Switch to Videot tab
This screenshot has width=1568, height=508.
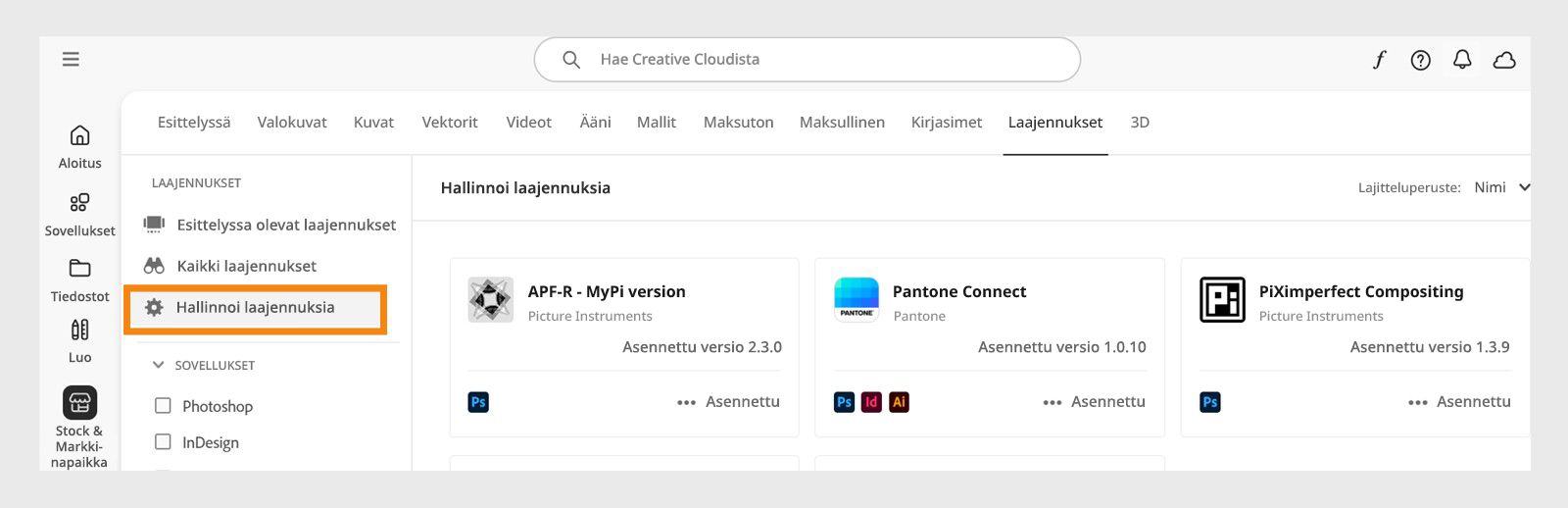tap(529, 123)
